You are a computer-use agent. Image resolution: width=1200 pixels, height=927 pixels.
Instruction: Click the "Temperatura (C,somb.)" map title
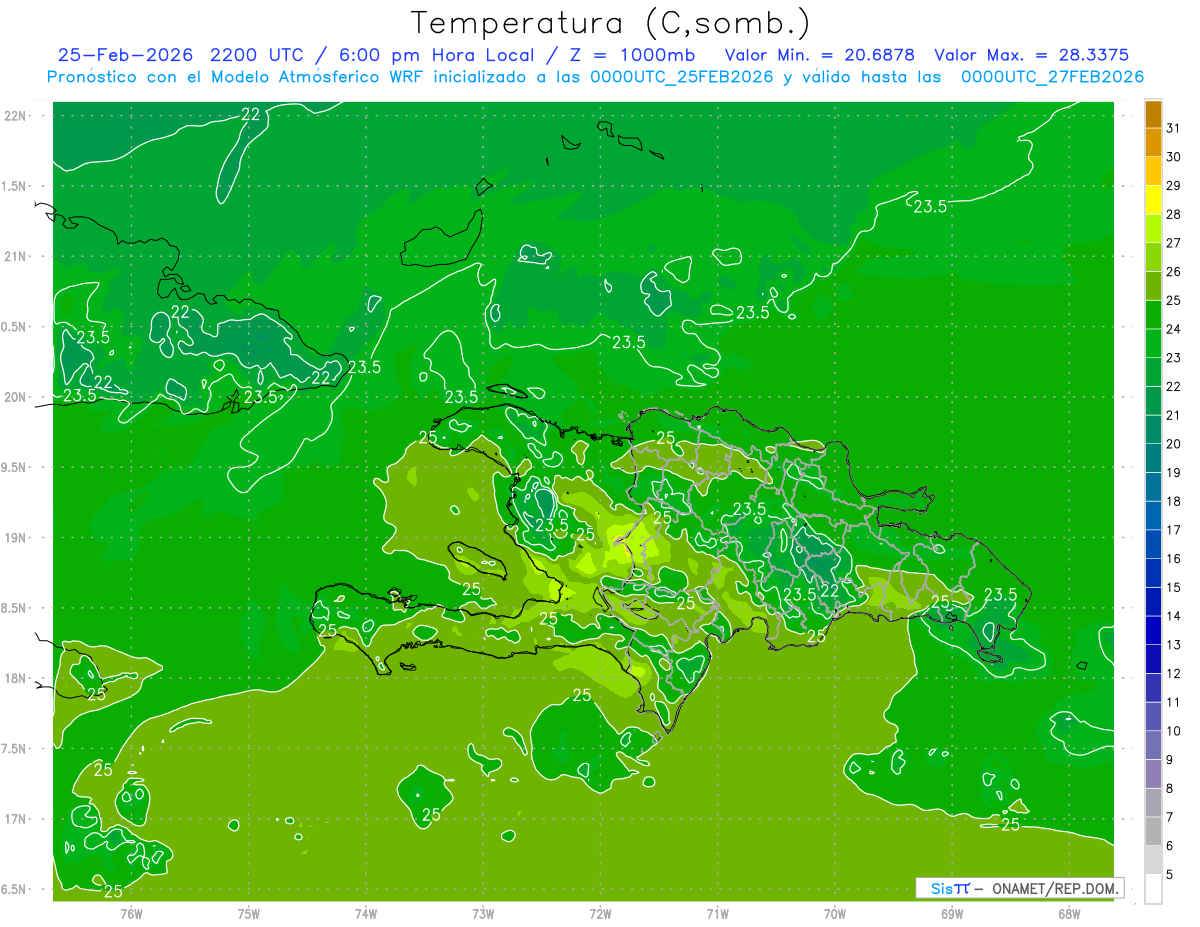coord(611,22)
